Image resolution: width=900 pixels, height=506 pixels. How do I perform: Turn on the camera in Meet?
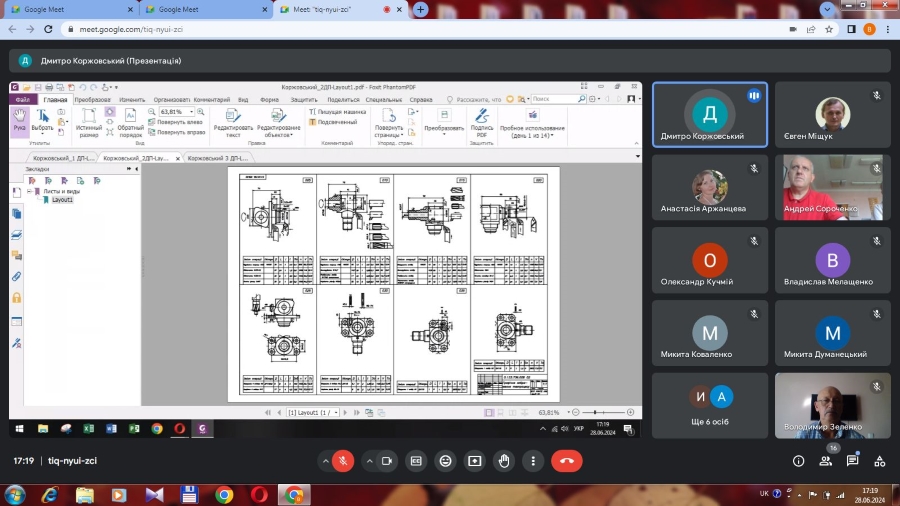tap(386, 461)
